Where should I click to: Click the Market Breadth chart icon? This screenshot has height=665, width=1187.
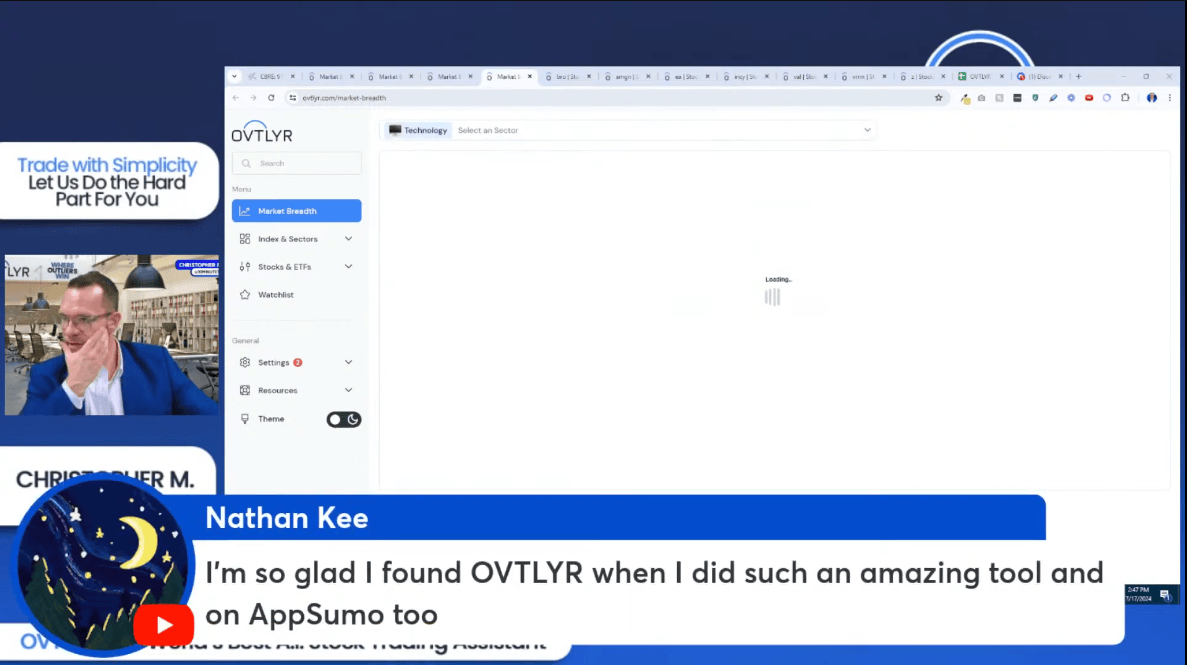(x=245, y=211)
